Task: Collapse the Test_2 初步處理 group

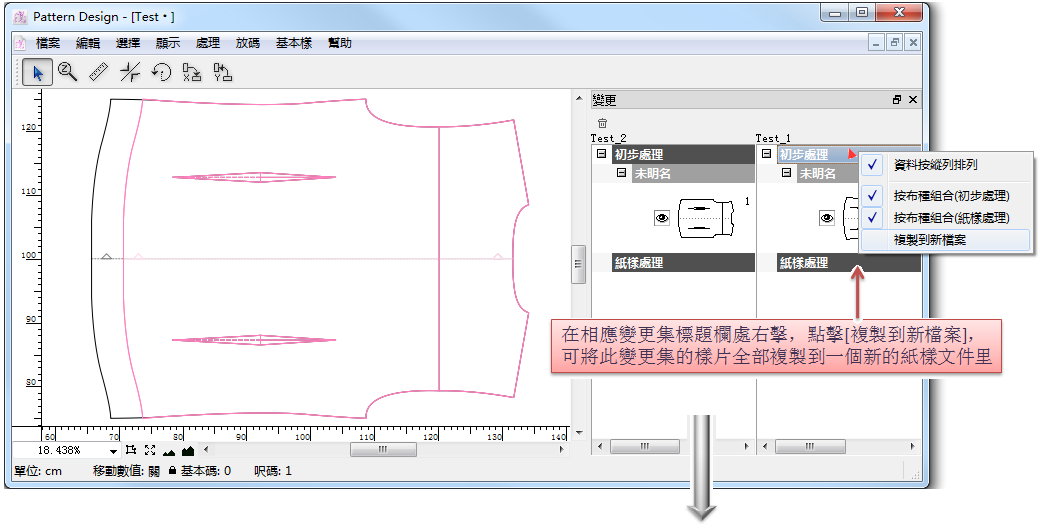Action: click(601, 155)
